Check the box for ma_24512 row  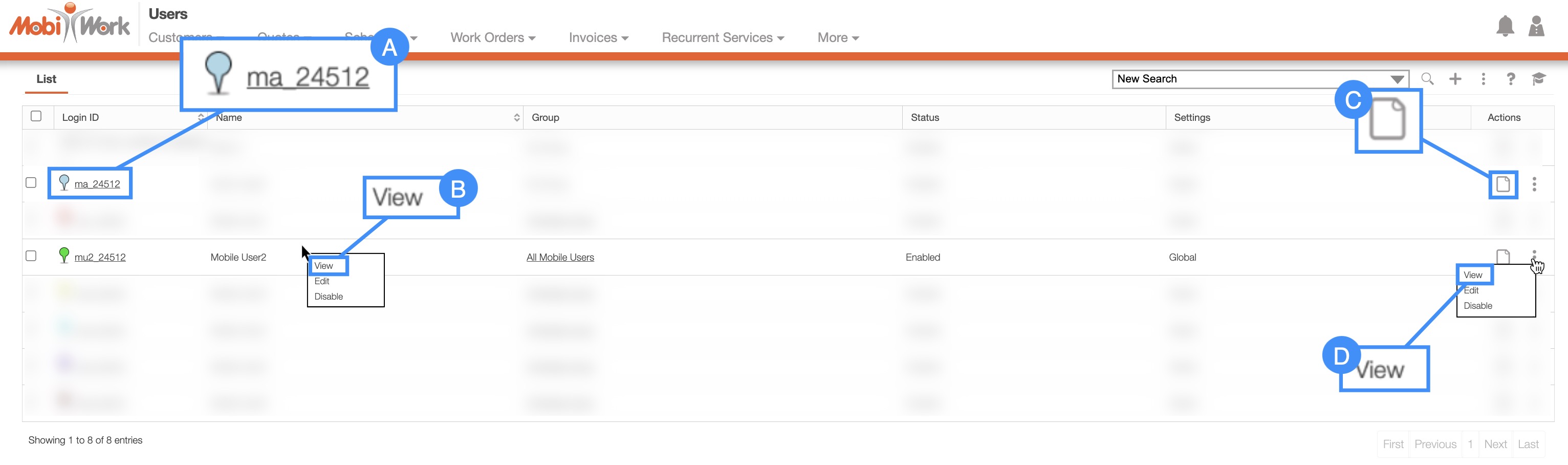pyautogui.click(x=31, y=183)
